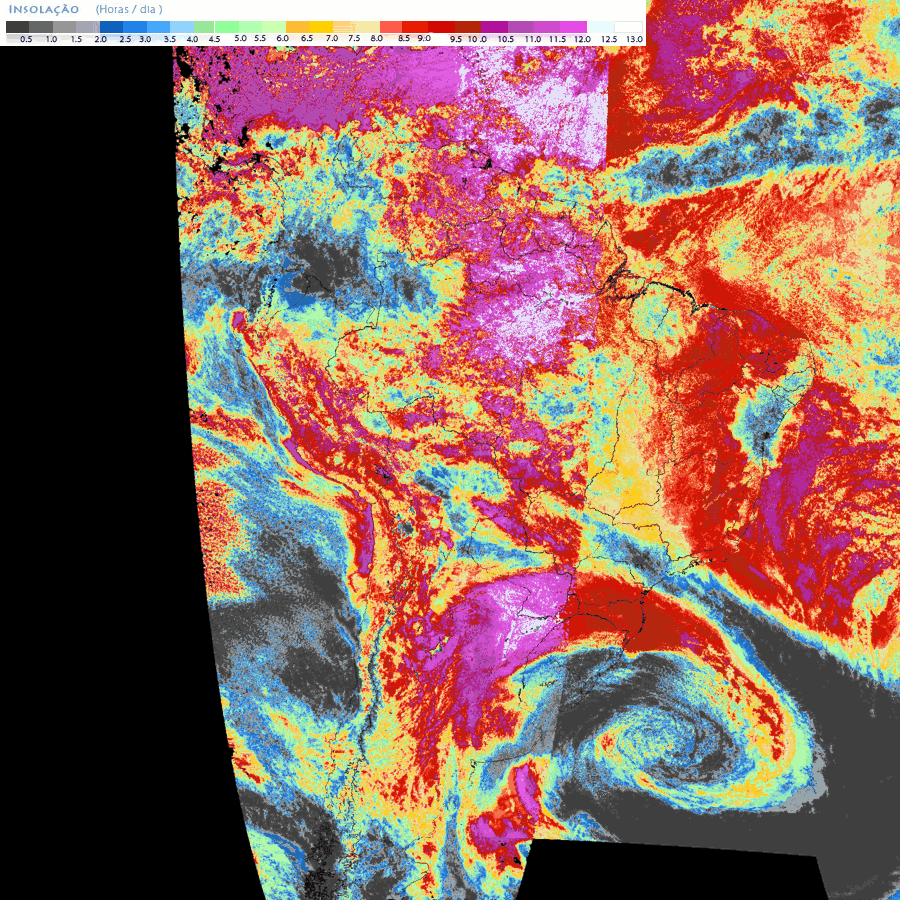Click the 7.5 legend value
Image resolution: width=900 pixels, height=900 pixels.
coord(354,38)
